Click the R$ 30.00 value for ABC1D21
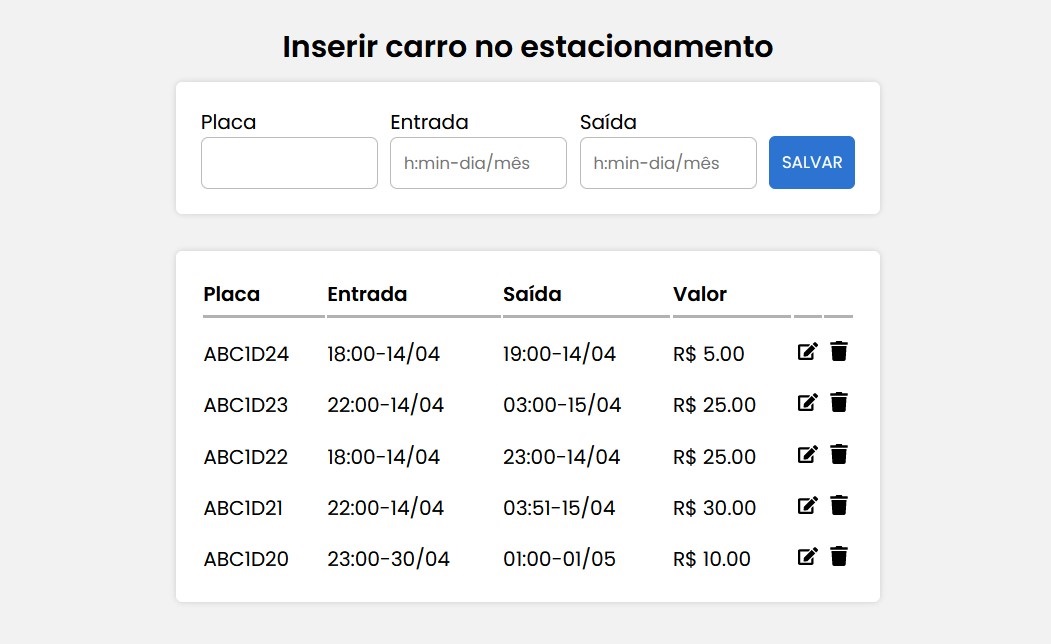 pyautogui.click(x=714, y=508)
